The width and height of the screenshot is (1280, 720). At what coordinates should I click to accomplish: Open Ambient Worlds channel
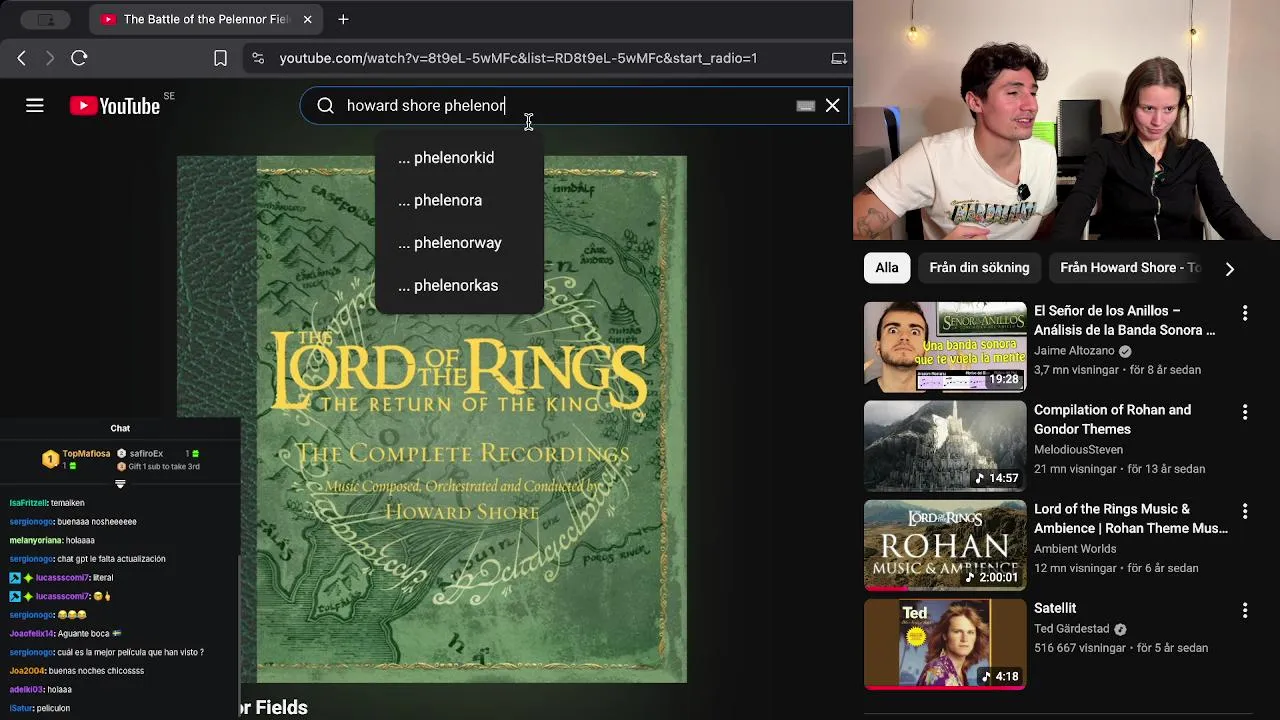pyautogui.click(x=1075, y=549)
